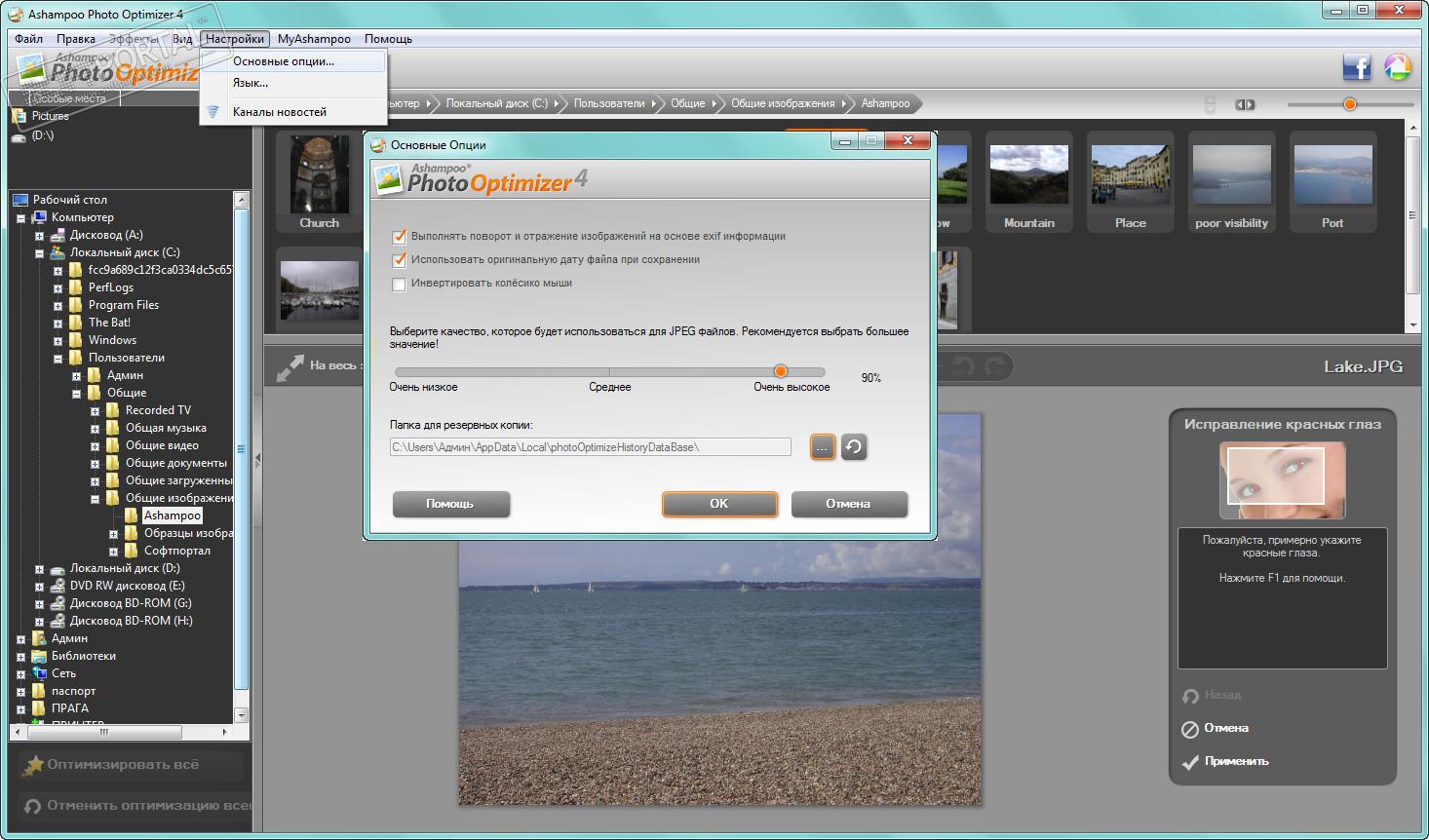Screen dimensions: 1429x840
Task: Click the Назад back arrow icon
Action: point(1190,696)
